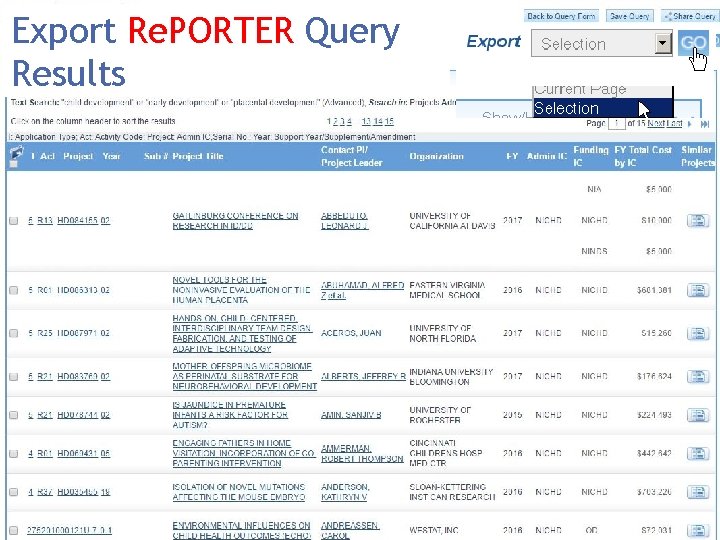Choose Current Page in export list
The height and width of the screenshot is (540, 720).
602,90
